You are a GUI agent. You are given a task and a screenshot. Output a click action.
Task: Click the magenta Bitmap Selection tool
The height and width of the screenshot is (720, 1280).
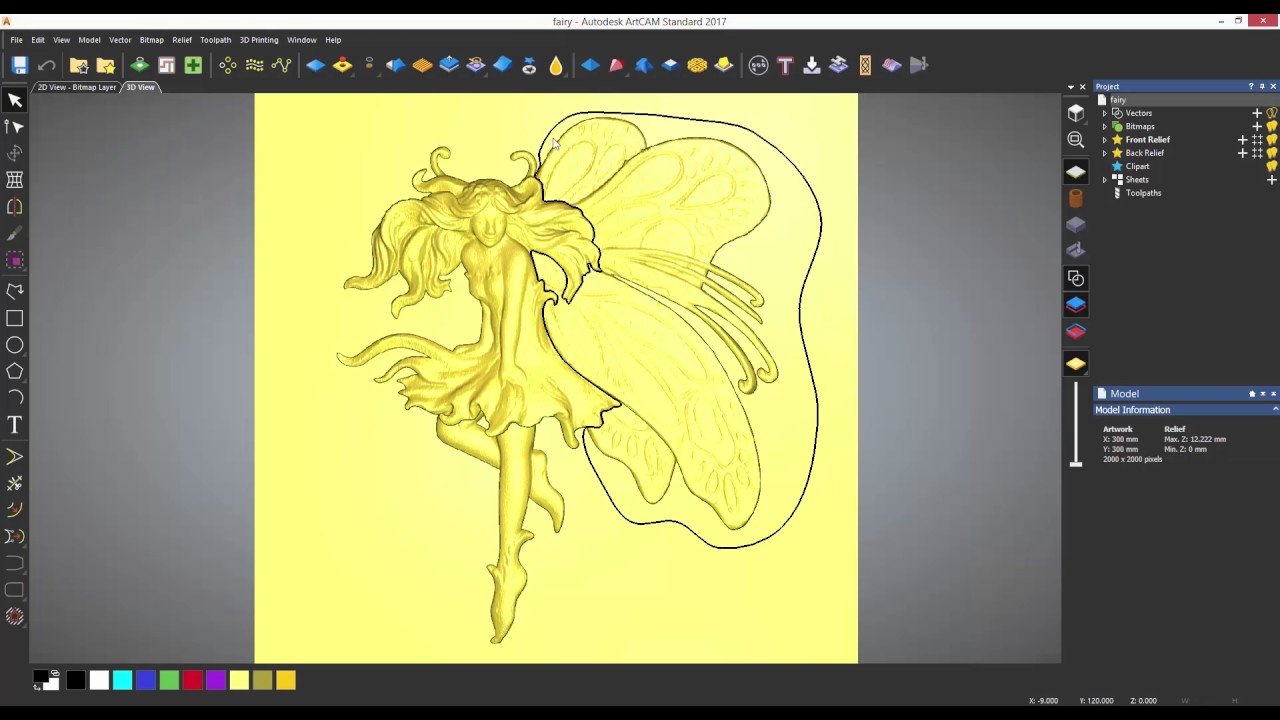point(15,260)
